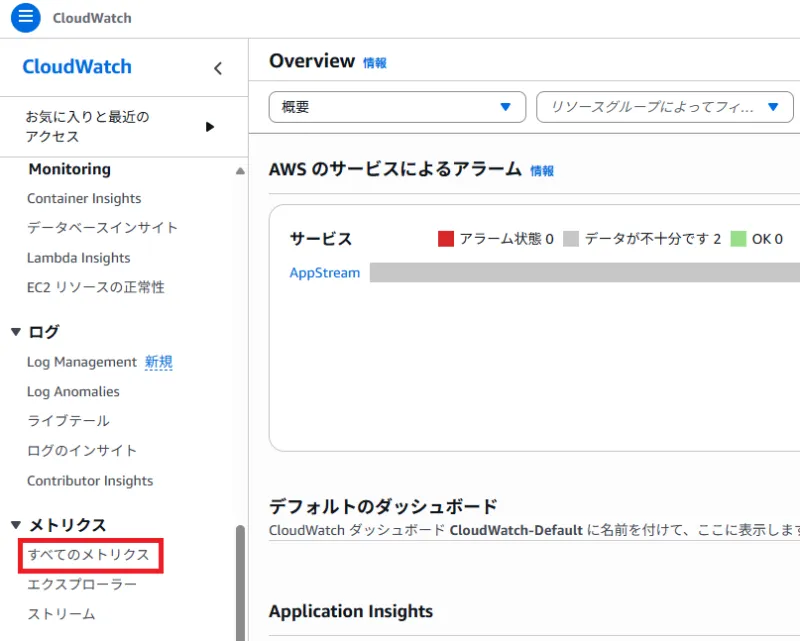This screenshot has height=641, width=800.
Task: Click the Application Insights heading
Action: click(x=351, y=611)
